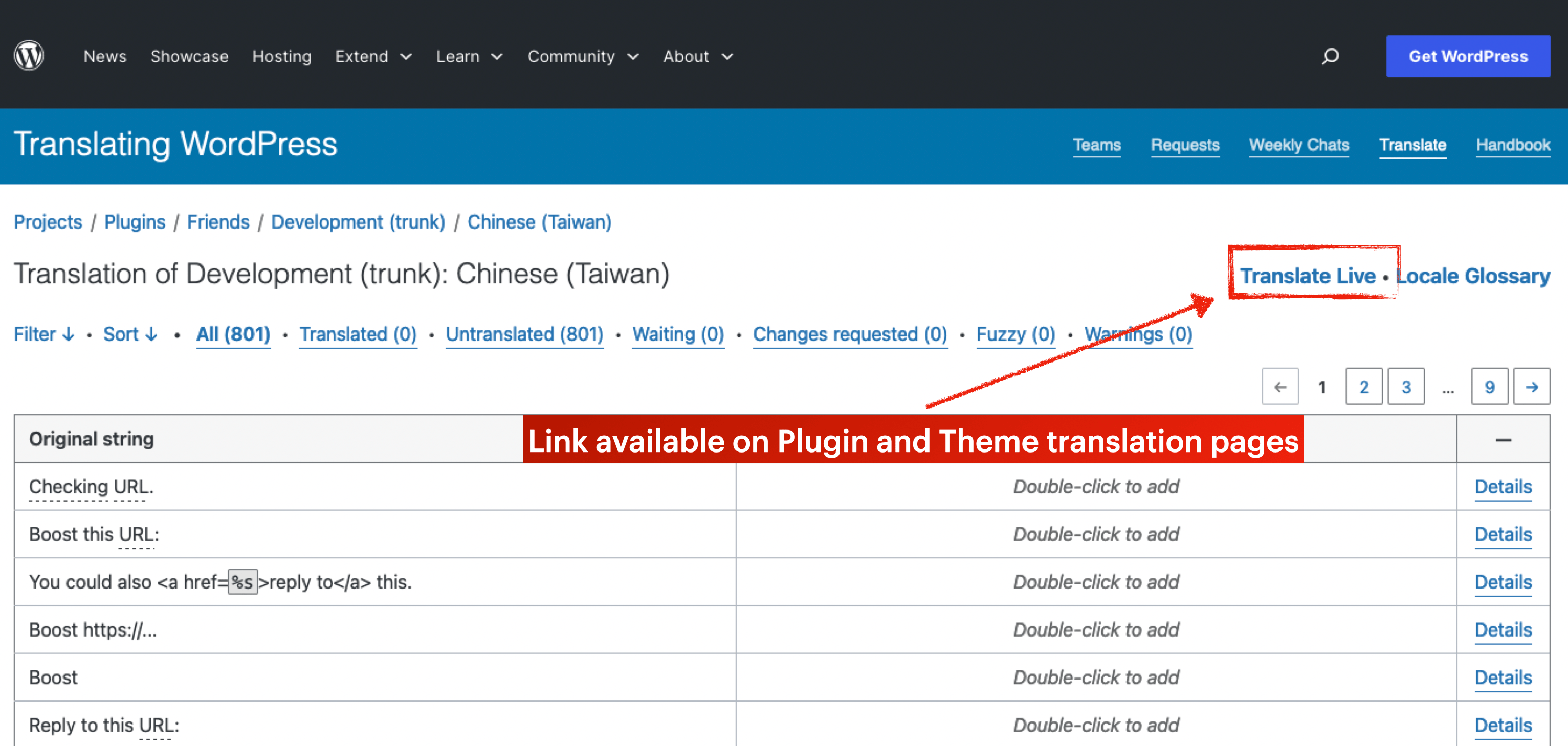Open the Handbook navigation link
The height and width of the screenshot is (746, 1568).
tap(1513, 145)
